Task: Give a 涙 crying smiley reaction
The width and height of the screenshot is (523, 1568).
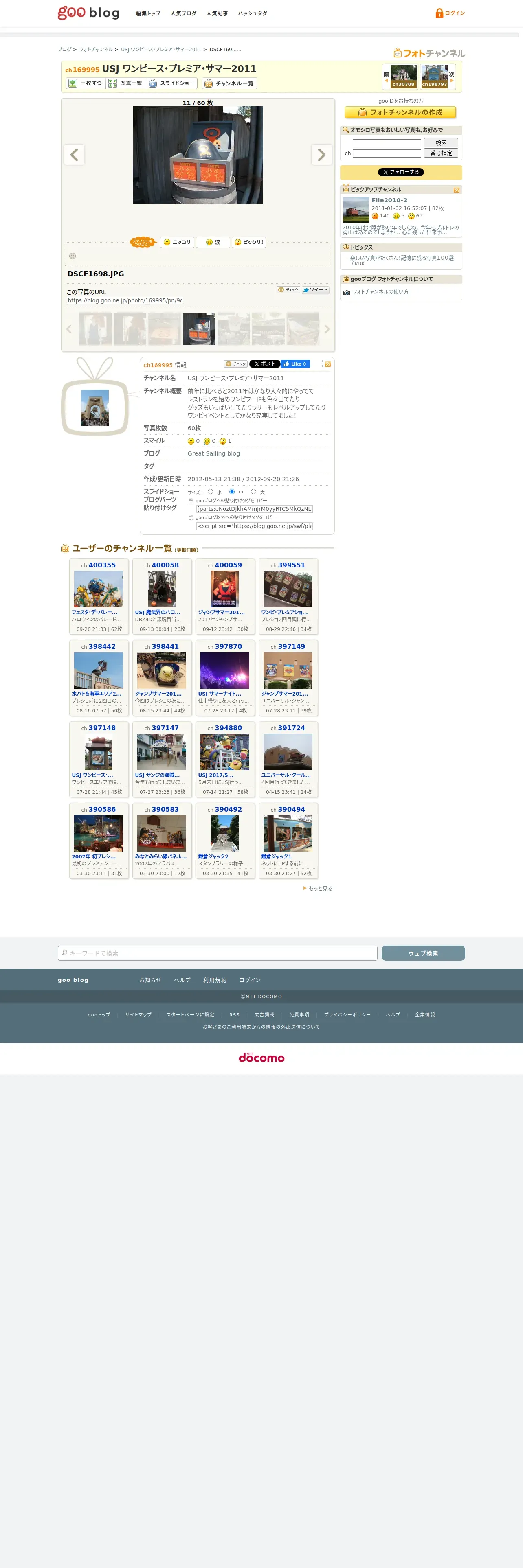Action: [213, 242]
